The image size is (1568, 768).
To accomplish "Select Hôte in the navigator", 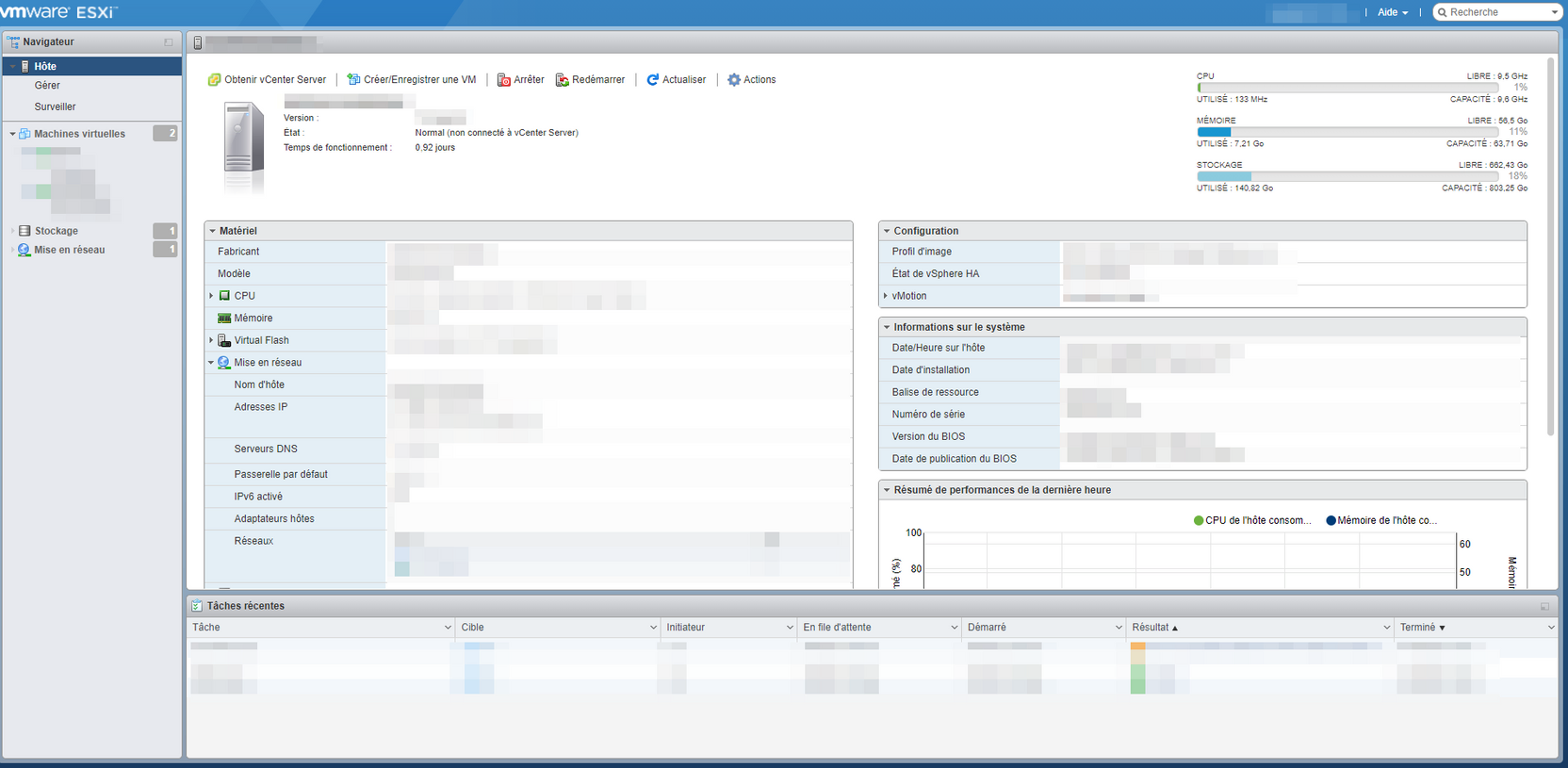I will 91,67.
